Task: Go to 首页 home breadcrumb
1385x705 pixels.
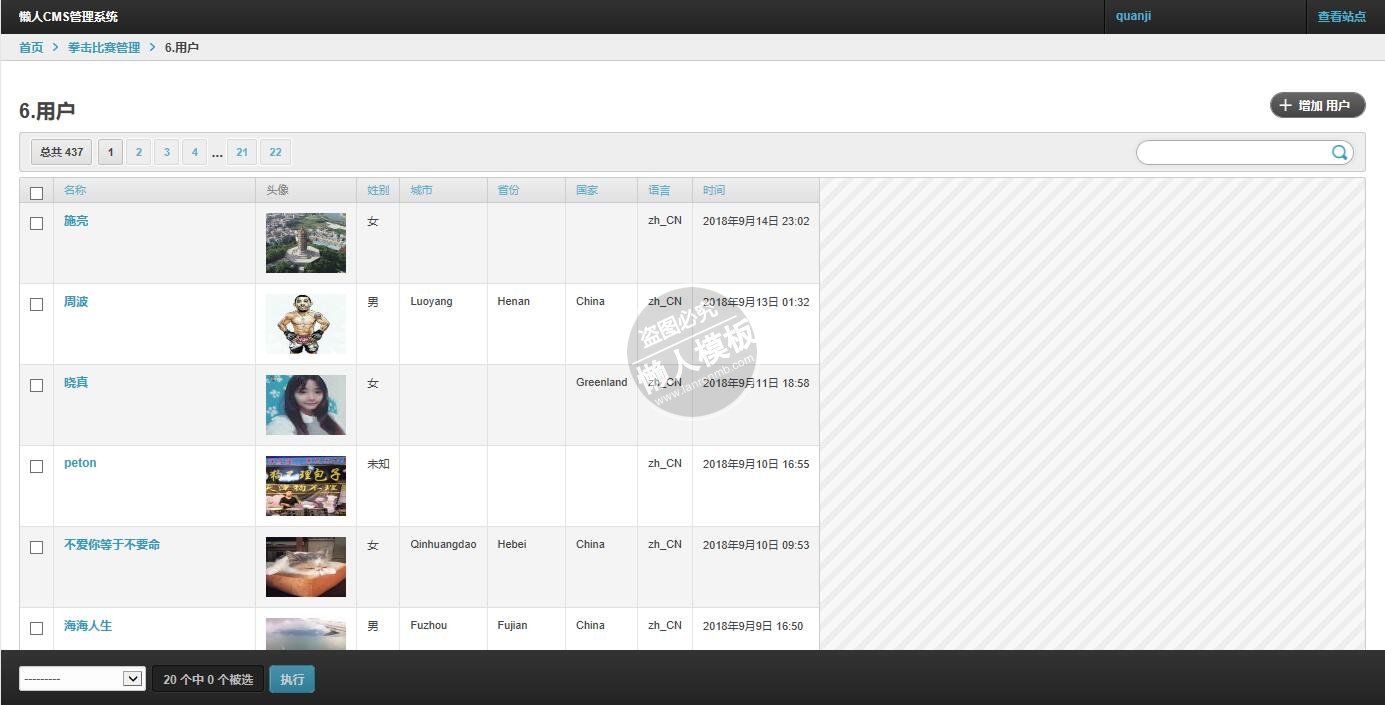Action: (31, 47)
